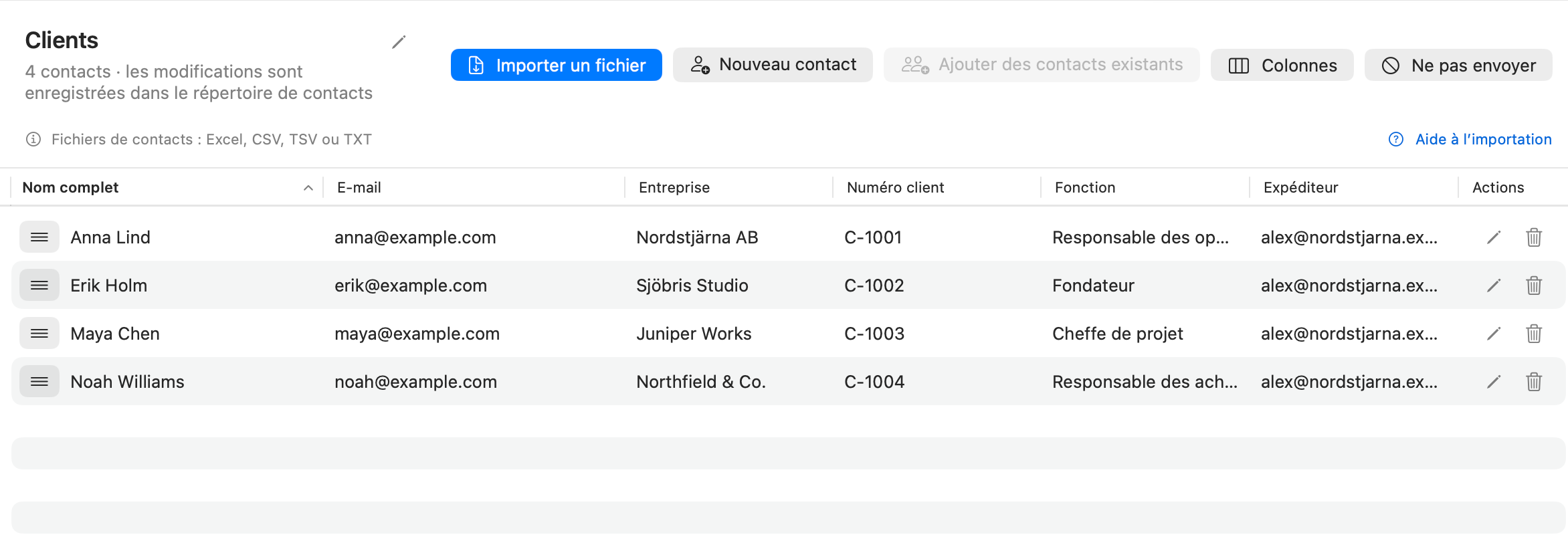Open the Aide à l'importation link
1568x555 pixels.
pos(1470,139)
